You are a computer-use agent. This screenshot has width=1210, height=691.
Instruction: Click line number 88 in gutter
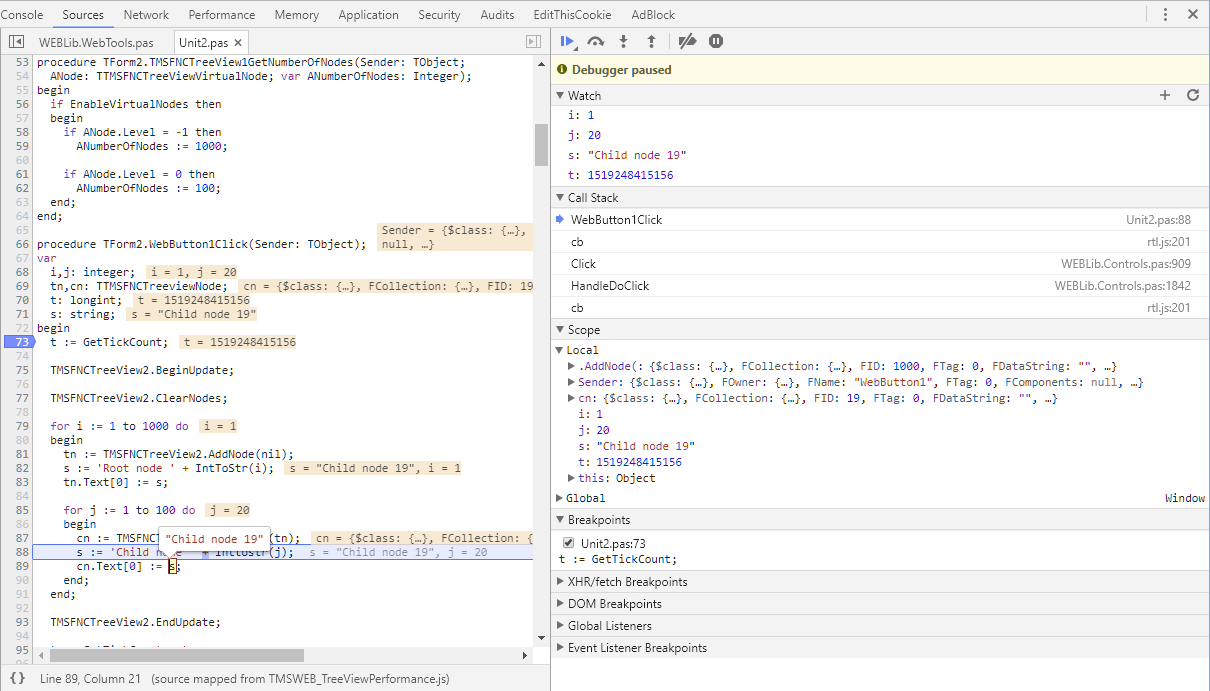pos(22,552)
